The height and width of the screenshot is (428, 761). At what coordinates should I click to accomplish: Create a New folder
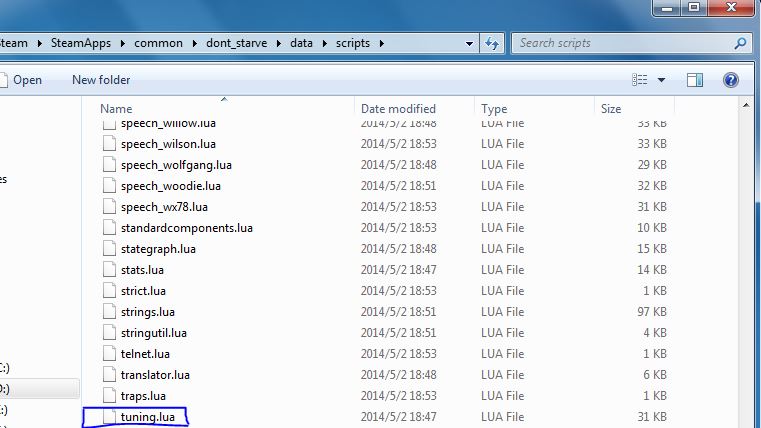101,80
